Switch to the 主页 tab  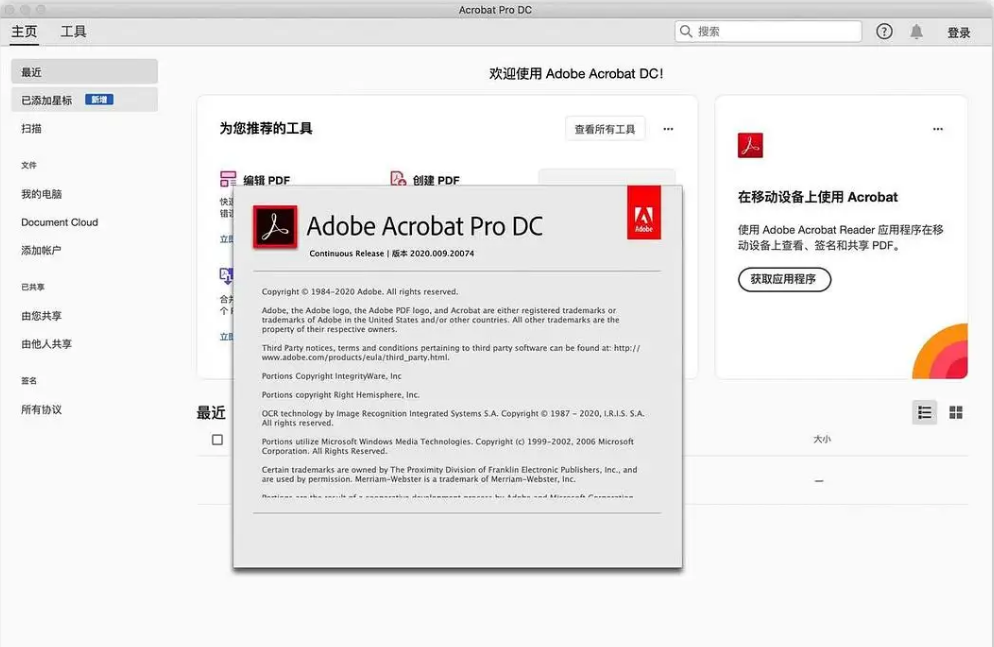(x=25, y=32)
